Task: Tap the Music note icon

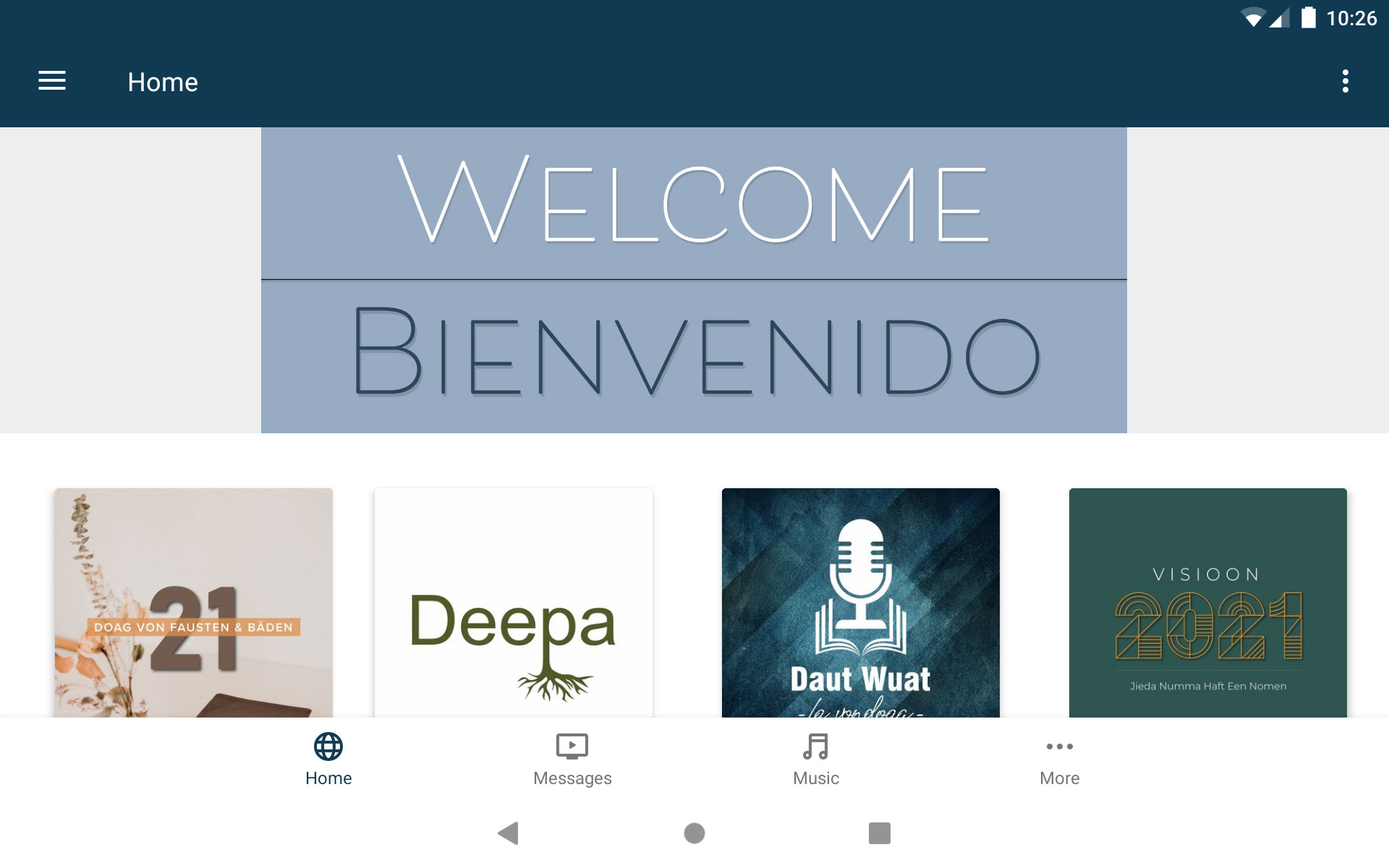Action: pyautogui.click(x=816, y=746)
